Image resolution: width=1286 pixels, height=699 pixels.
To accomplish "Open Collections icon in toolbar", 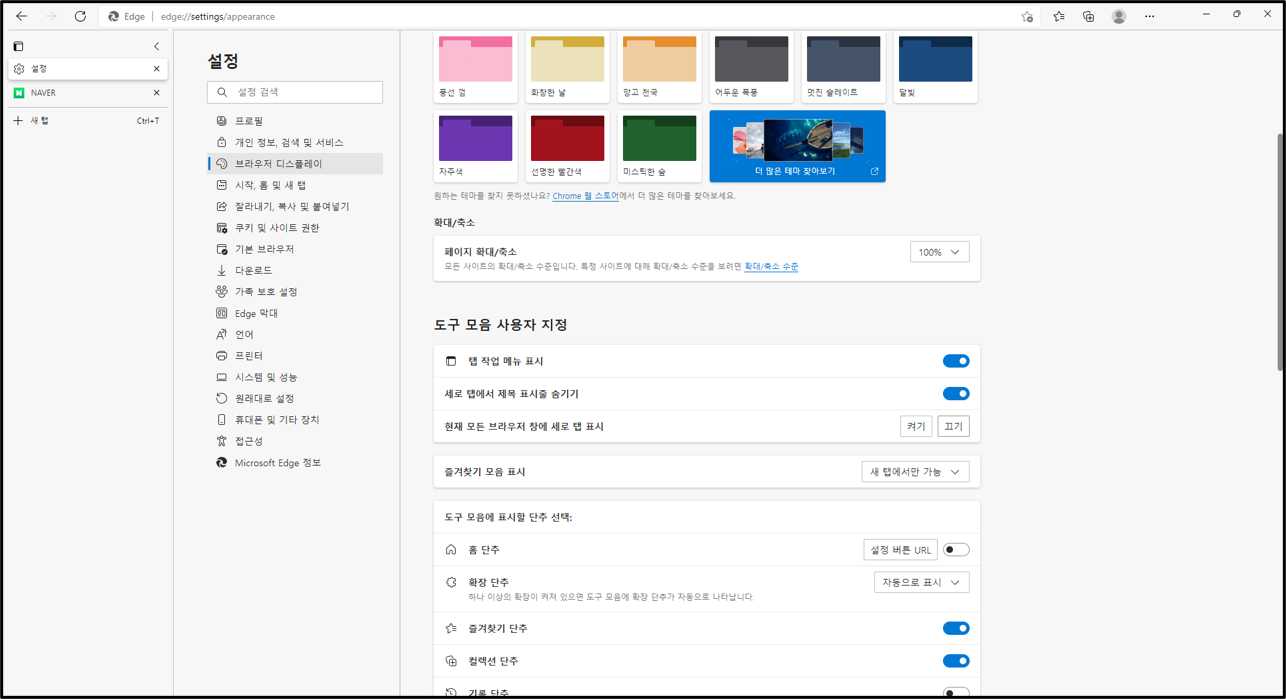I will coord(1089,17).
